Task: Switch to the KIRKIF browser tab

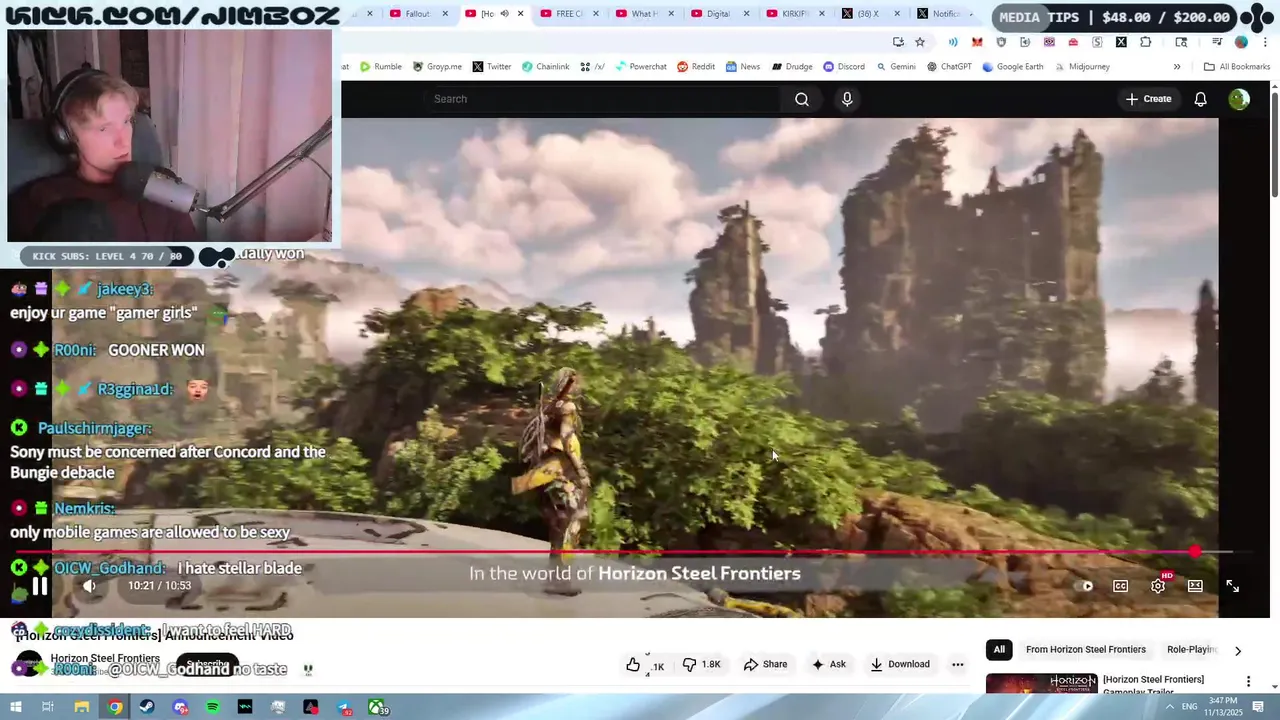Action: [x=795, y=14]
